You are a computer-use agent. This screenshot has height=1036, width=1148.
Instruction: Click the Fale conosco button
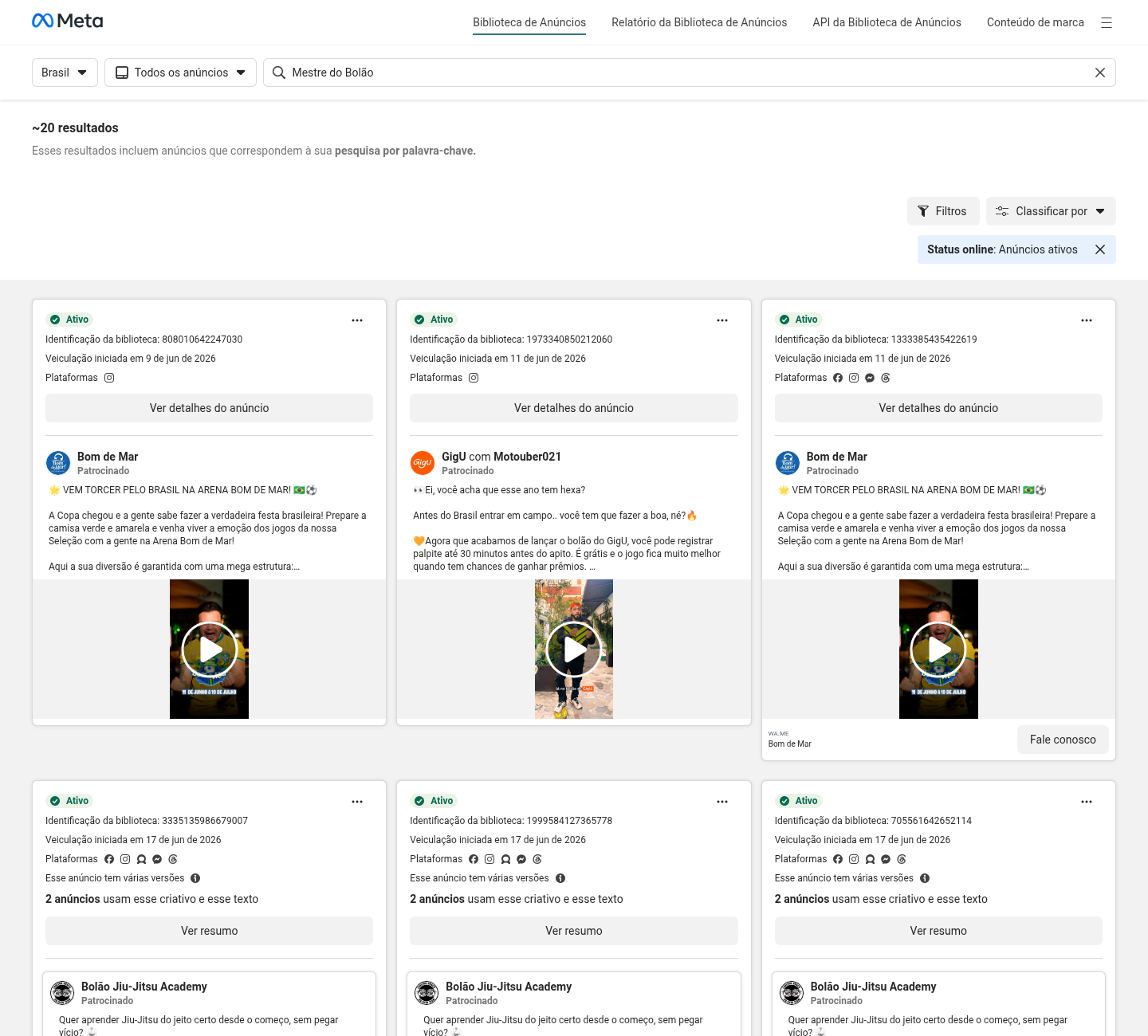[1063, 740]
